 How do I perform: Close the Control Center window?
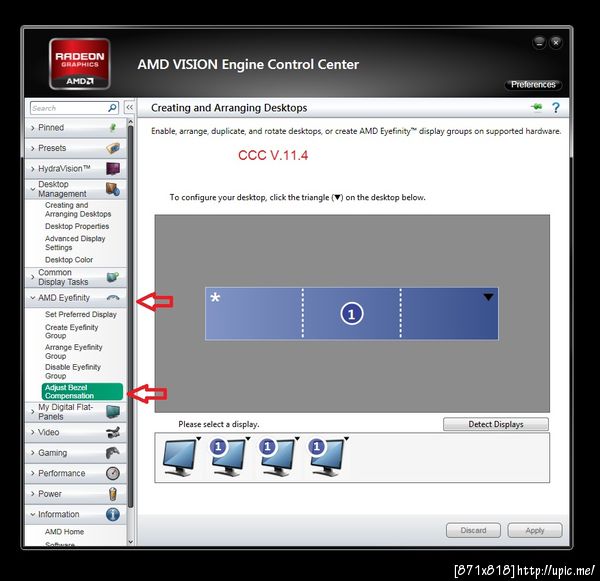556,42
